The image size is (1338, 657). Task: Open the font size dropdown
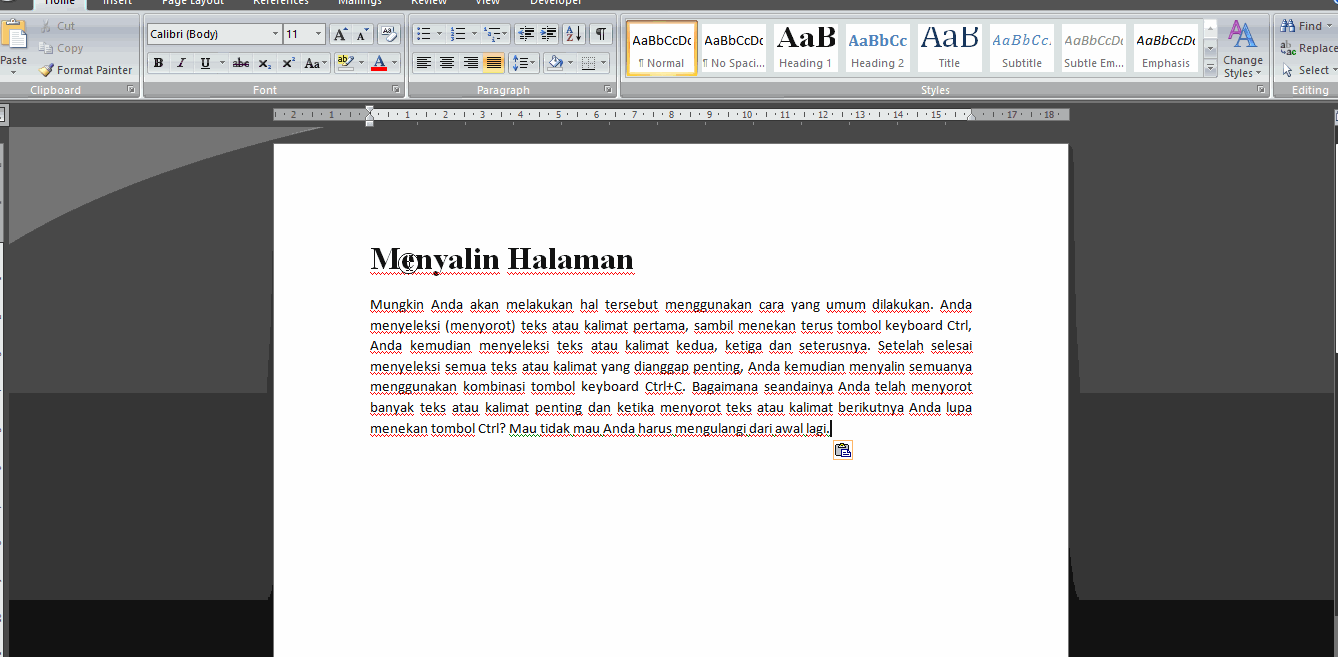(x=318, y=35)
